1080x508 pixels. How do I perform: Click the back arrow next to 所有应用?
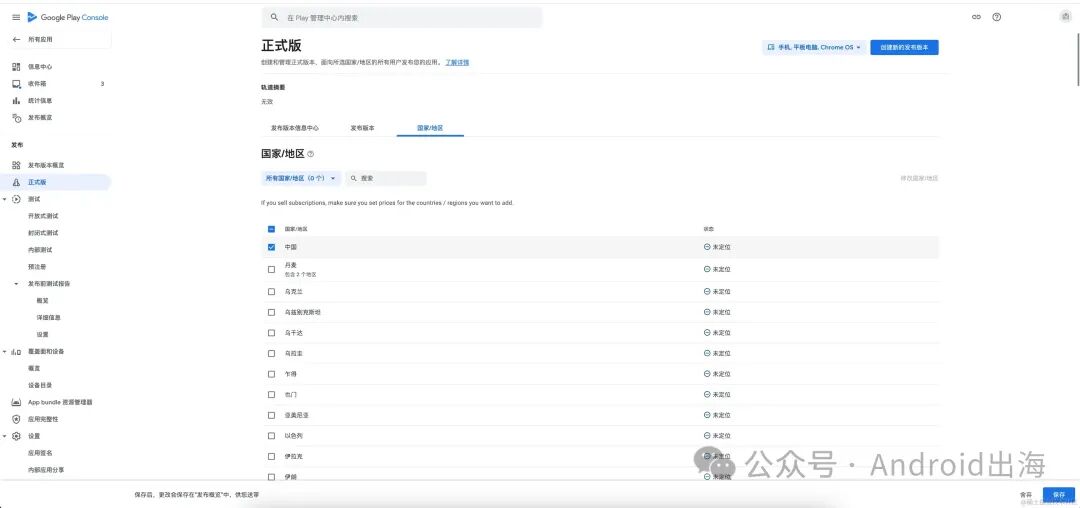tap(17, 39)
